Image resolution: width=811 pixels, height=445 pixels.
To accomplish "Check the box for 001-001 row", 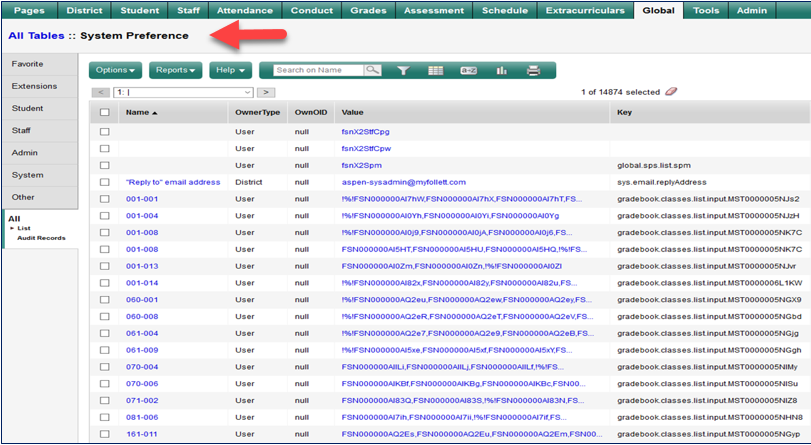I will click(x=105, y=199).
